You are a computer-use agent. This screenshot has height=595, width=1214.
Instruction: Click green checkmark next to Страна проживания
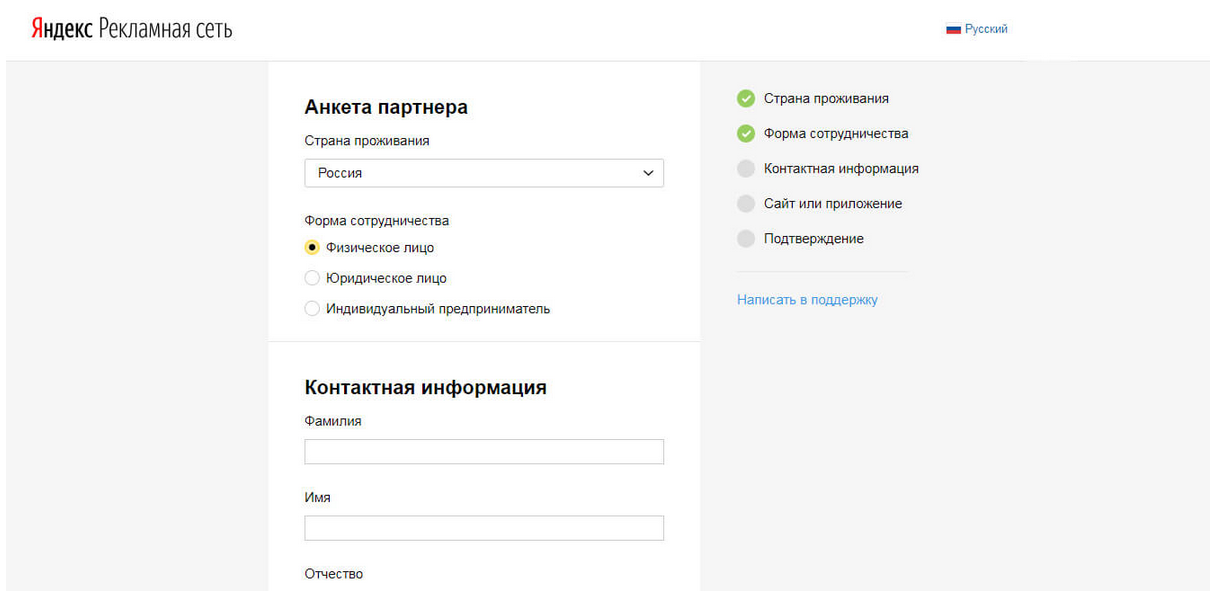coord(746,99)
